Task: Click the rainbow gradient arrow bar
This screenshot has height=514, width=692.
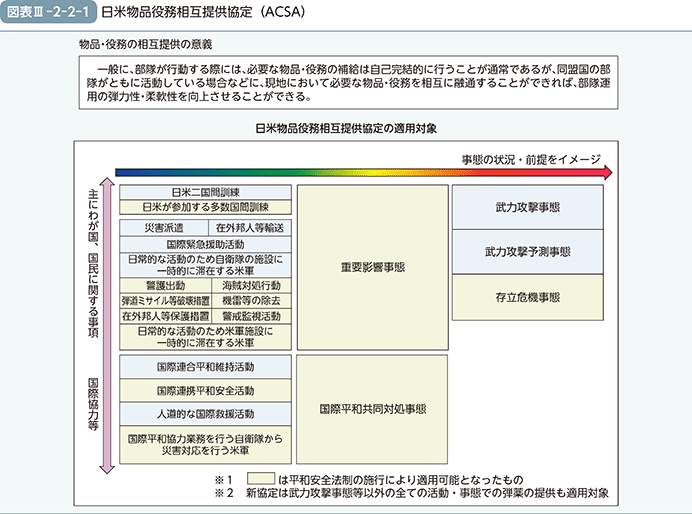Action: coord(364,173)
